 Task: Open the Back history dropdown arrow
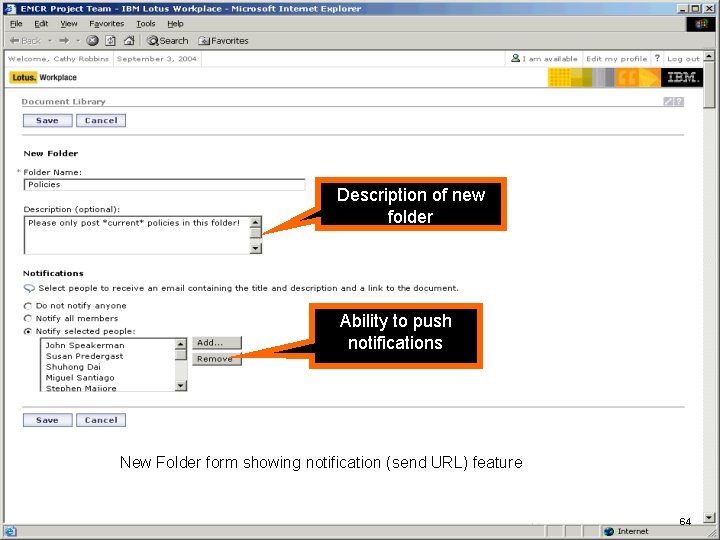(50, 41)
